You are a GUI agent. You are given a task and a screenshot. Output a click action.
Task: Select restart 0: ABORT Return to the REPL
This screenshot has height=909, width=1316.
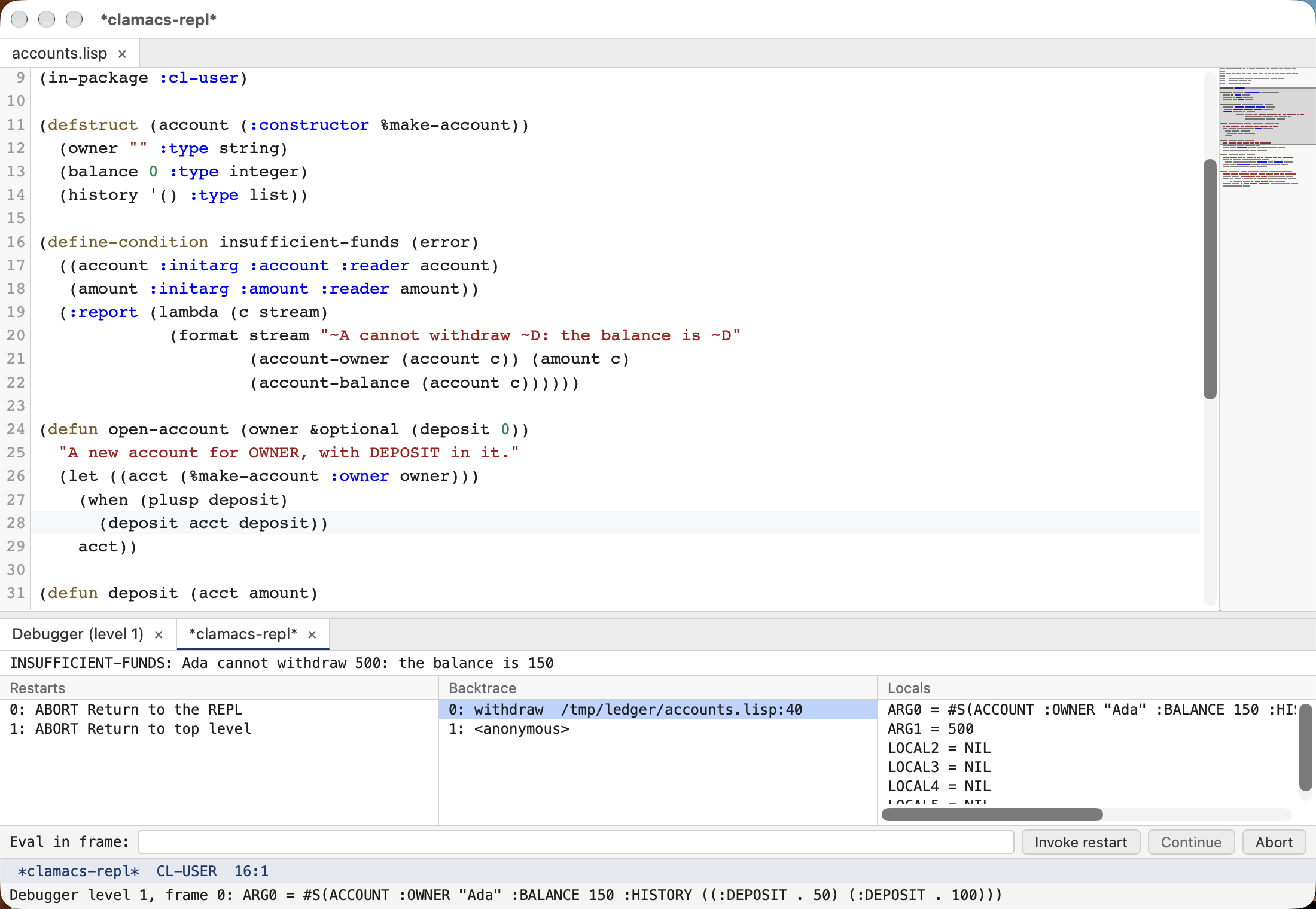(x=219, y=710)
